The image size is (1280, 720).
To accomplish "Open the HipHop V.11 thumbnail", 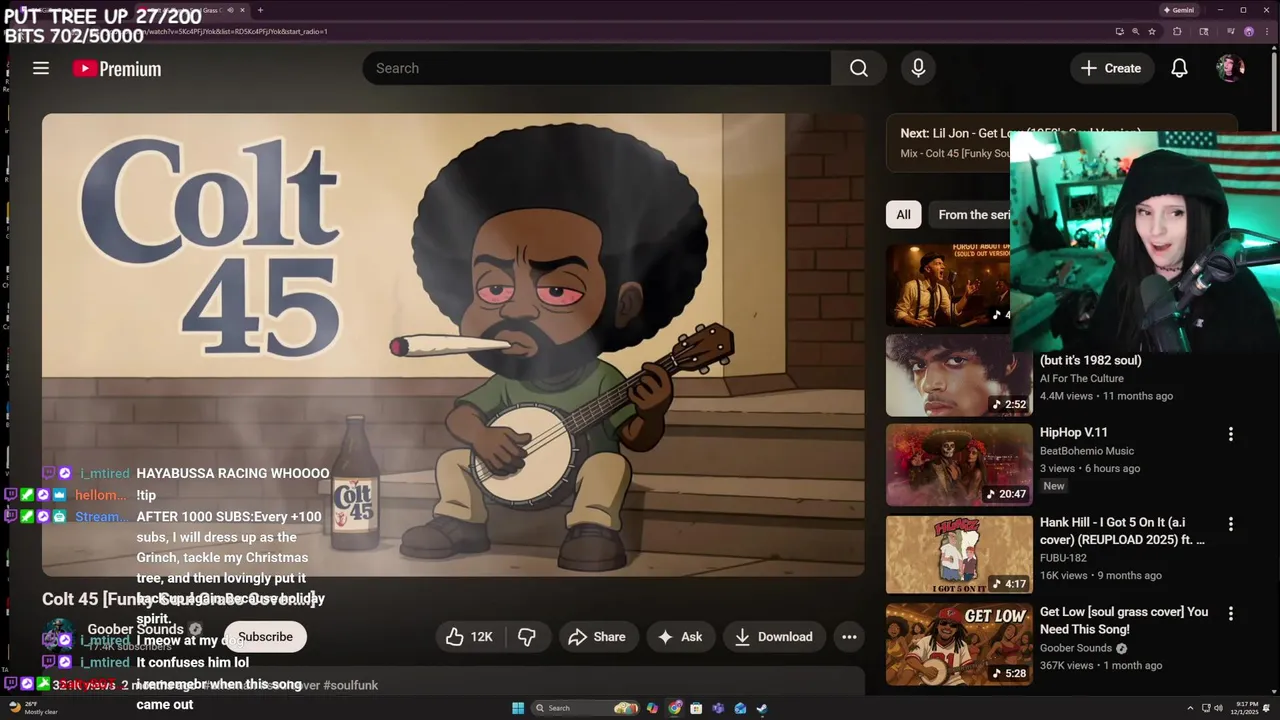I will pos(959,465).
